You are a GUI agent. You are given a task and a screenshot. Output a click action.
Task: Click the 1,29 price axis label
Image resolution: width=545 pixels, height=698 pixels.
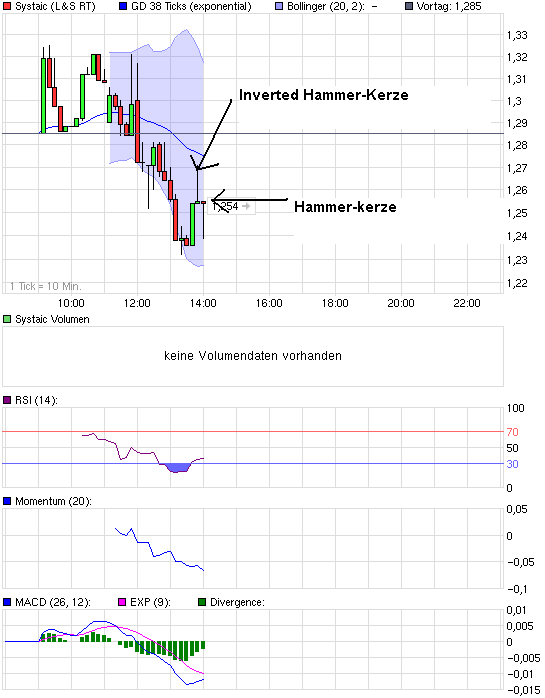(517, 123)
